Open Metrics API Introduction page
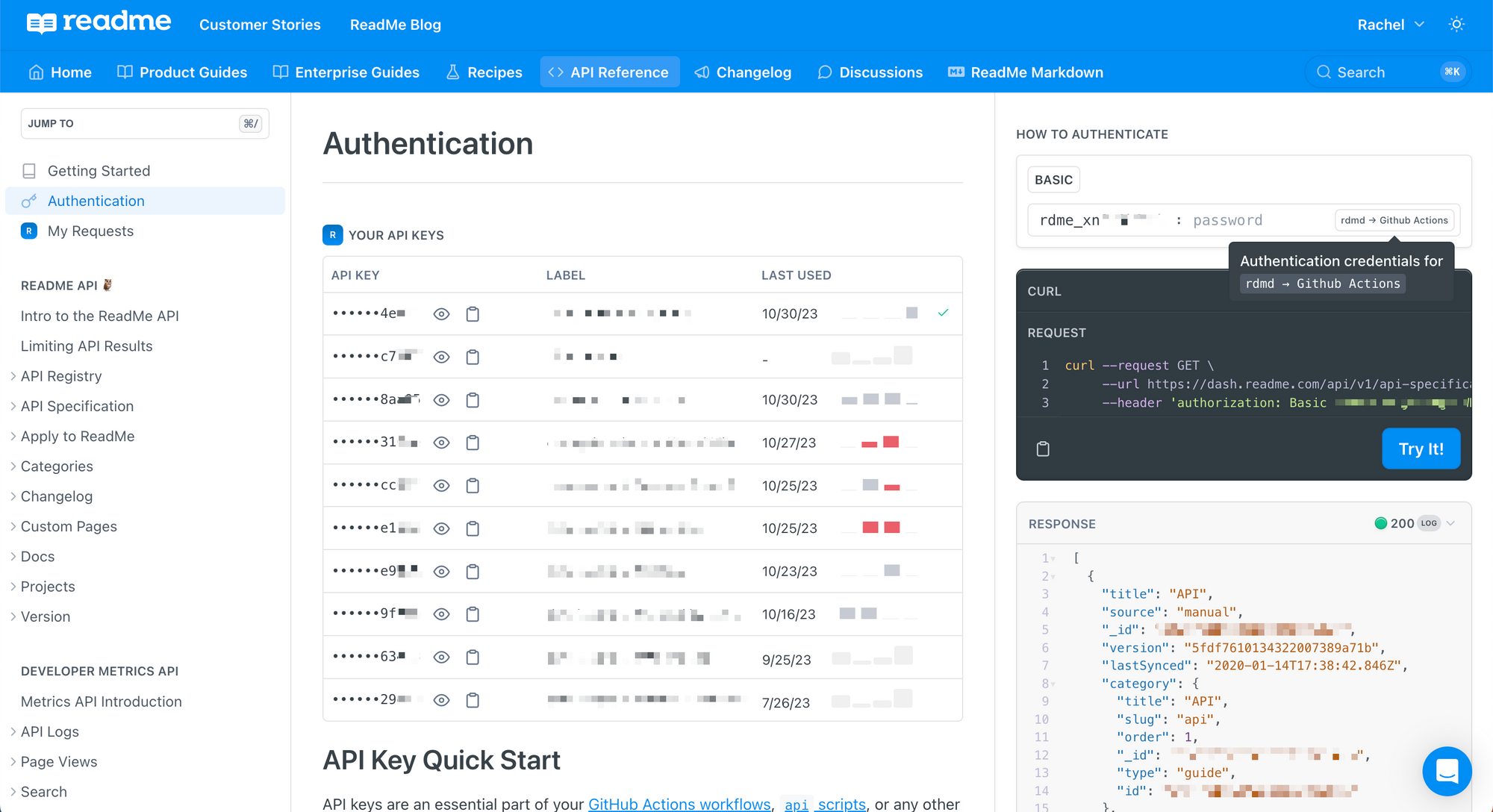Image resolution: width=1493 pixels, height=812 pixels. tap(102, 702)
